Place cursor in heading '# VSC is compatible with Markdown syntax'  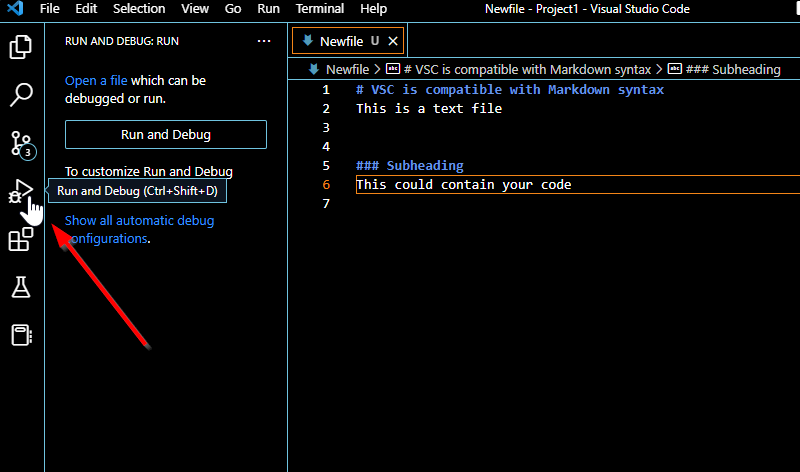(x=510, y=90)
